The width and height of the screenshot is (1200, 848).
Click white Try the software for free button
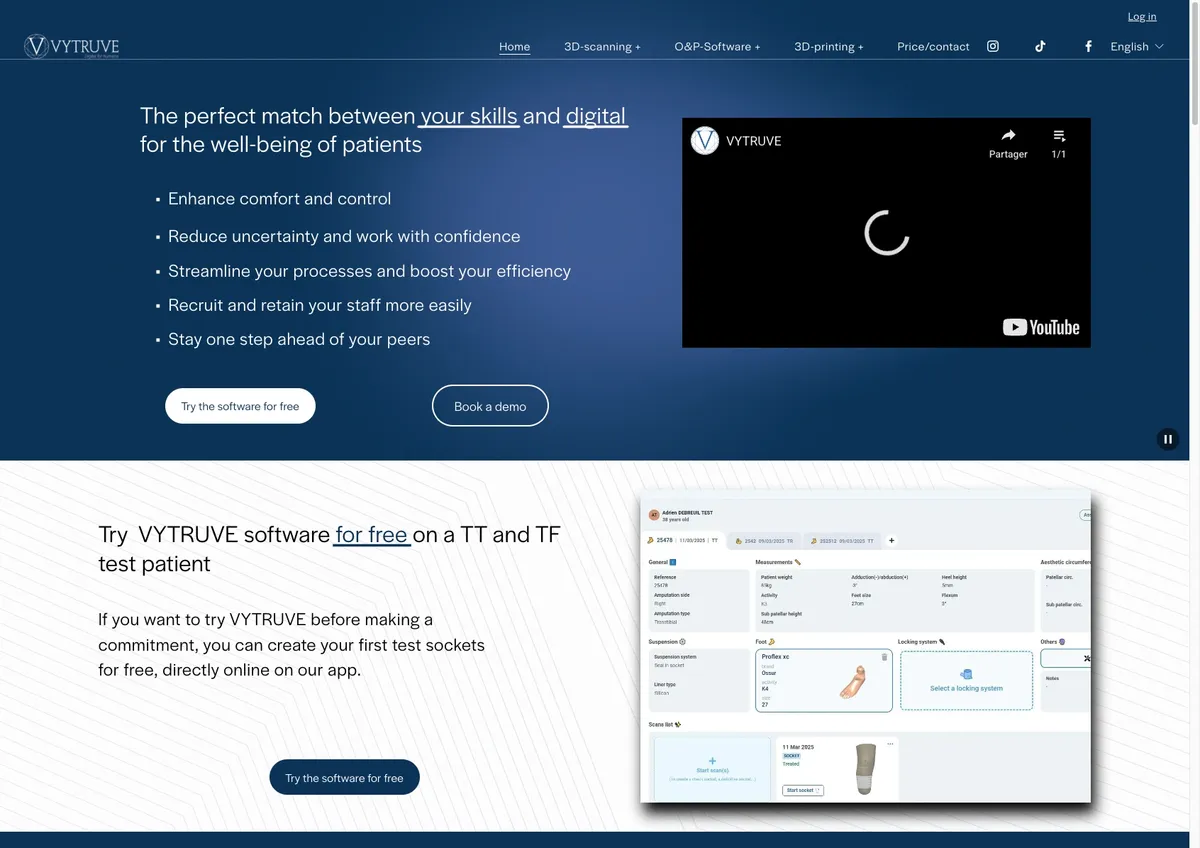point(240,406)
